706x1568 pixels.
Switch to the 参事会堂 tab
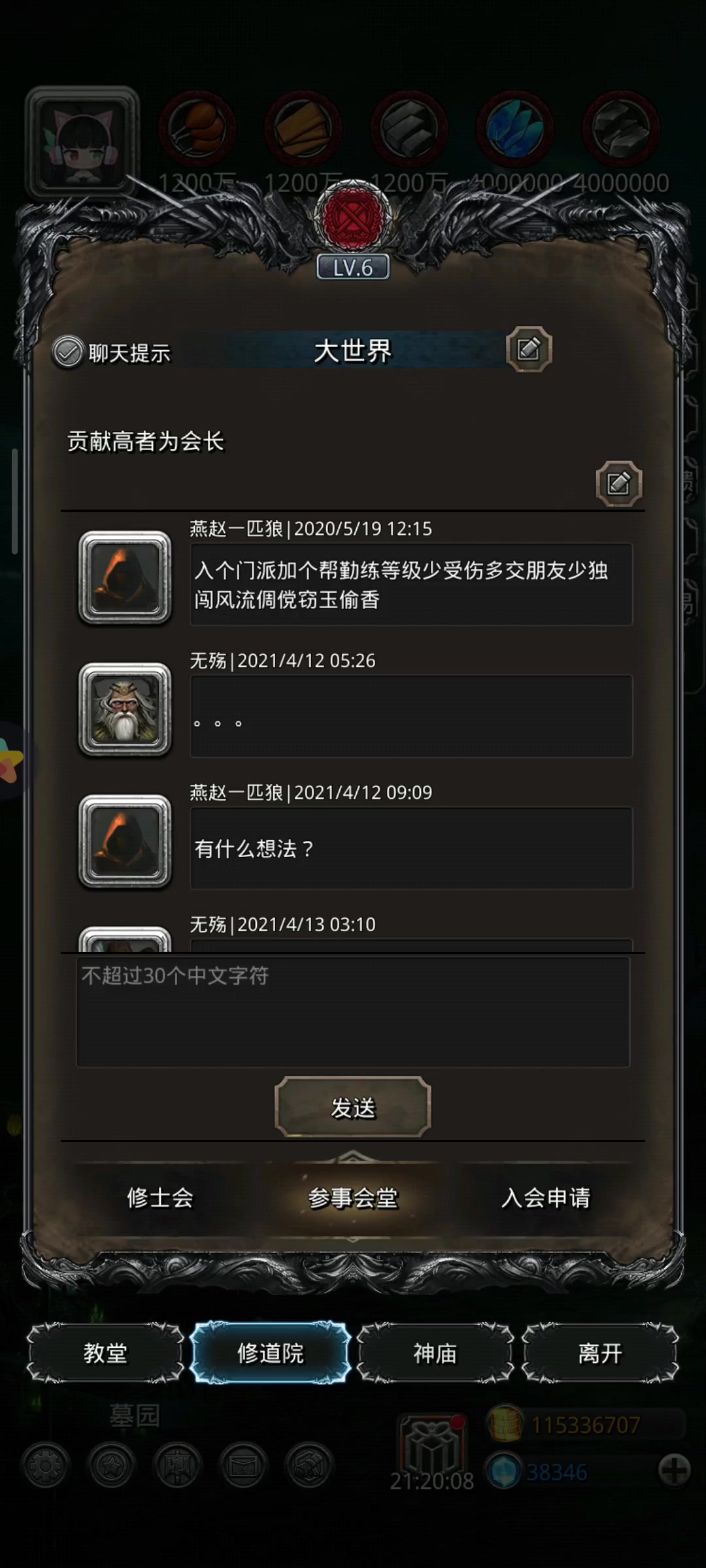[x=353, y=1198]
